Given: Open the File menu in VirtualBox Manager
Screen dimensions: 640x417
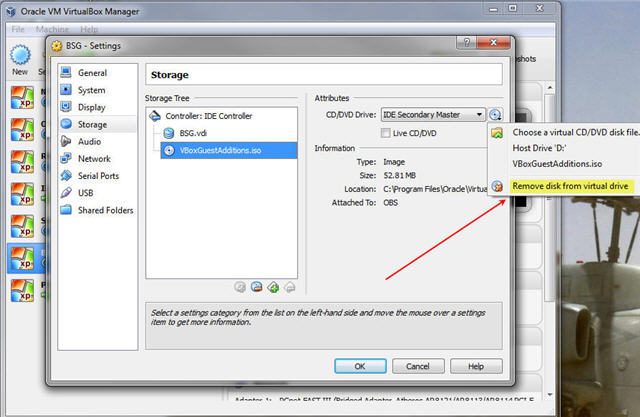Looking at the screenshot, I should (18, 29).
